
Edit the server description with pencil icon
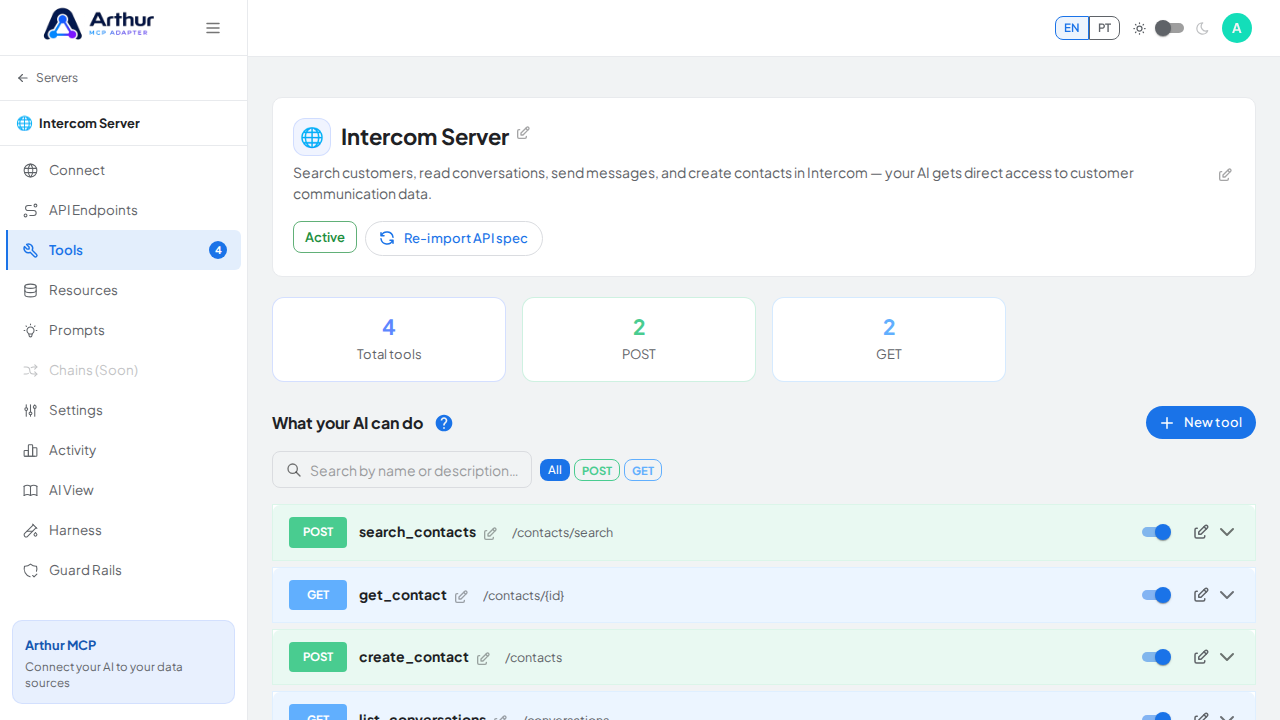click(x=1225, y=175)
